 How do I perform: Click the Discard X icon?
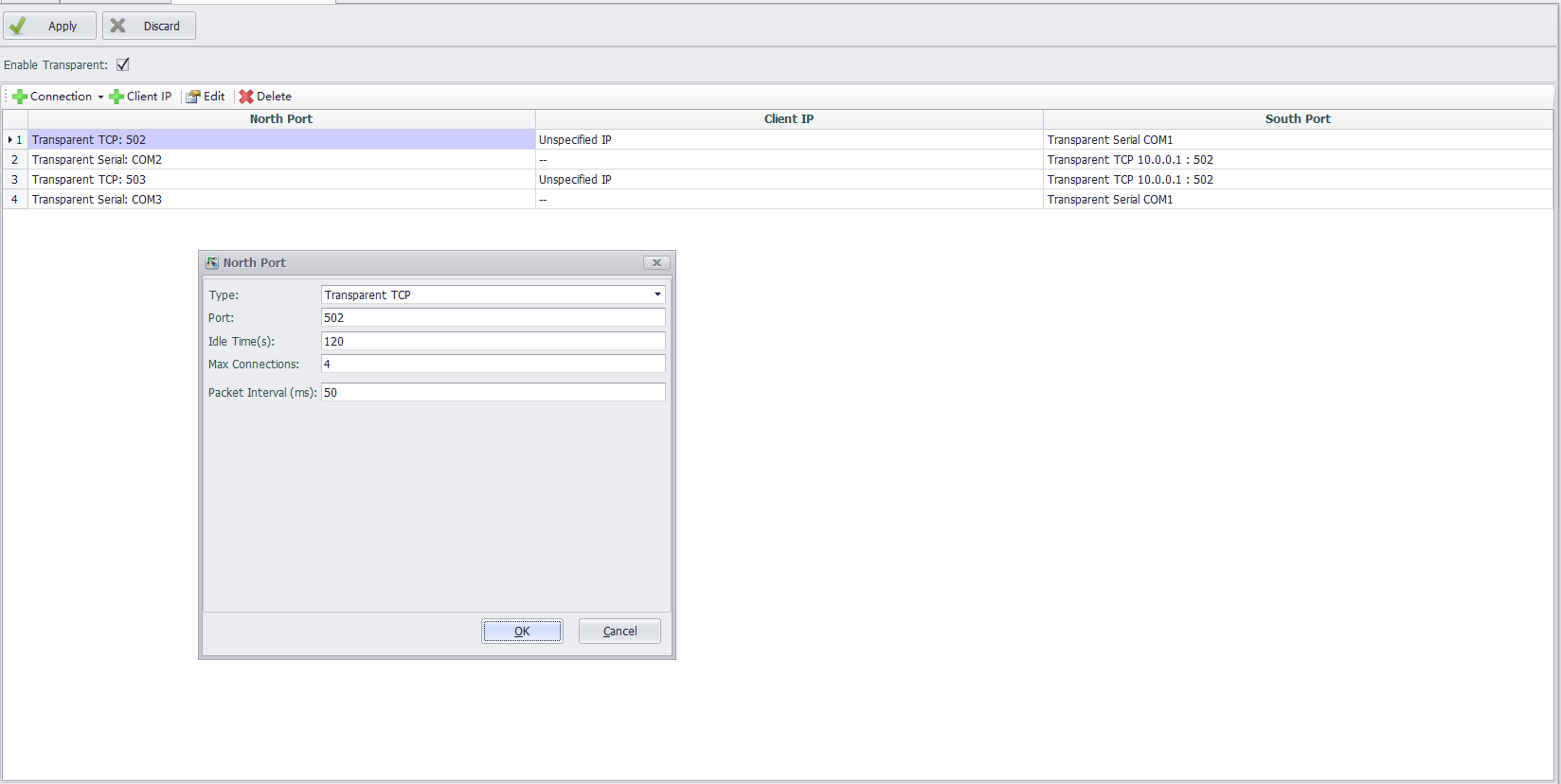[118, 26]
